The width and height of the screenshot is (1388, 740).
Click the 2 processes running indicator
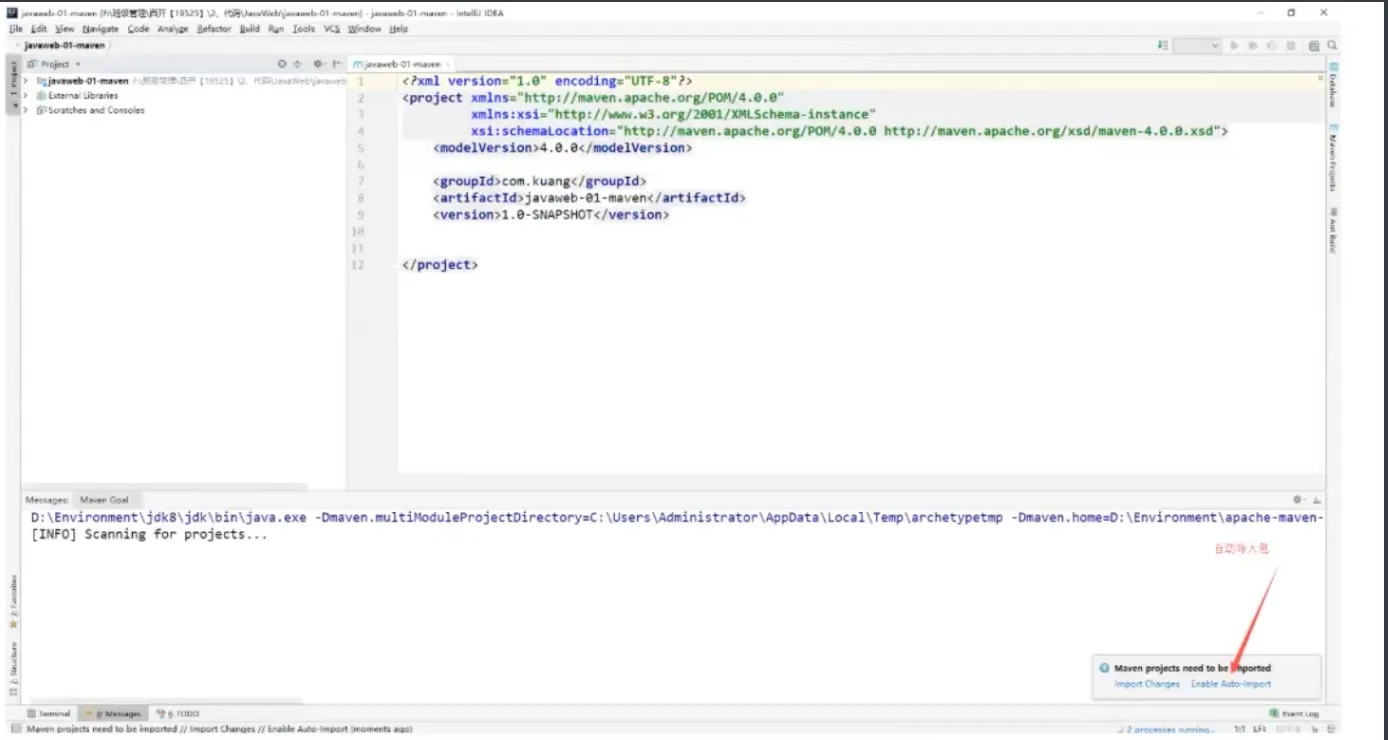point(1170,729)
